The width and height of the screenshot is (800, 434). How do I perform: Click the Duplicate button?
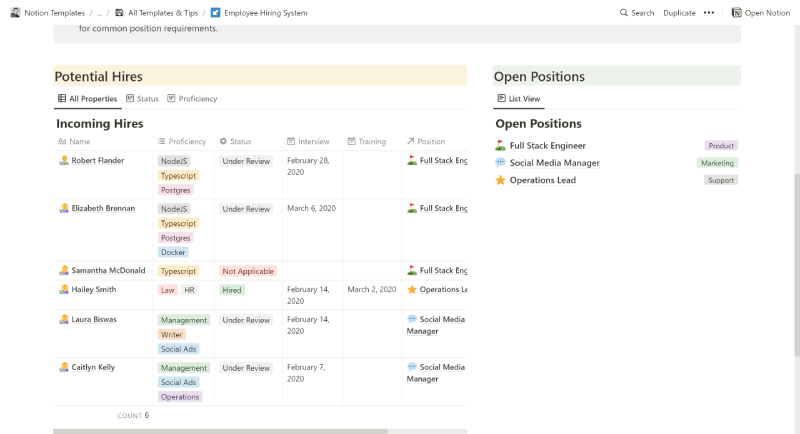point(679,13)
